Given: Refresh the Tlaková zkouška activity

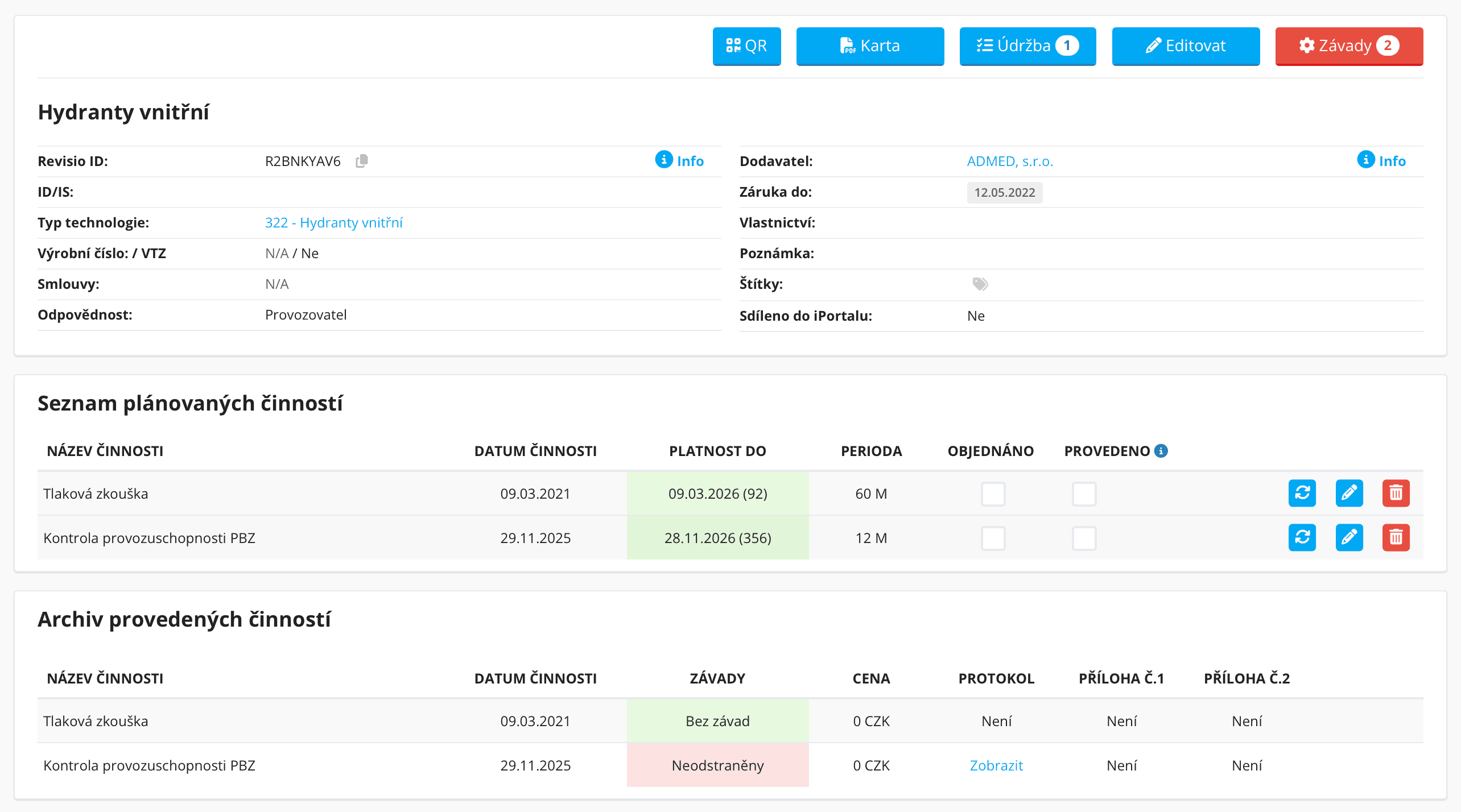Looking at the screenshot, I should pos(1302,492).
